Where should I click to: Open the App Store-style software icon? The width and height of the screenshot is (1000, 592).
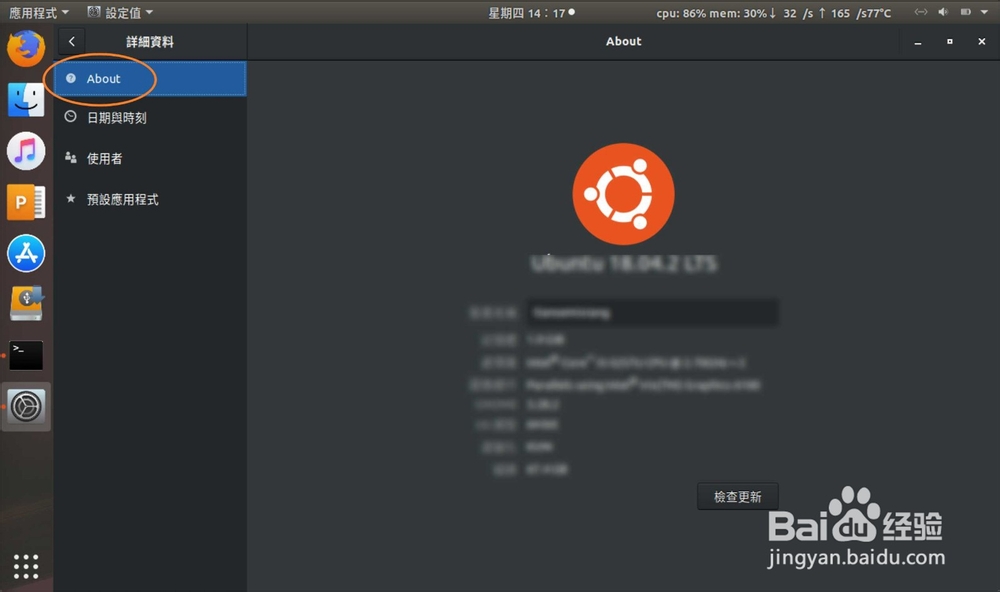[26, 253]
